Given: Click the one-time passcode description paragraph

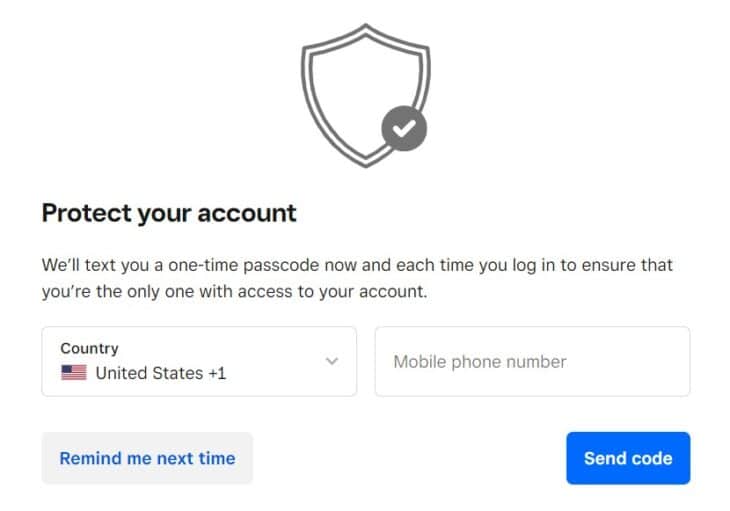Looking at the screenshot, I should [x=357, y=279].
